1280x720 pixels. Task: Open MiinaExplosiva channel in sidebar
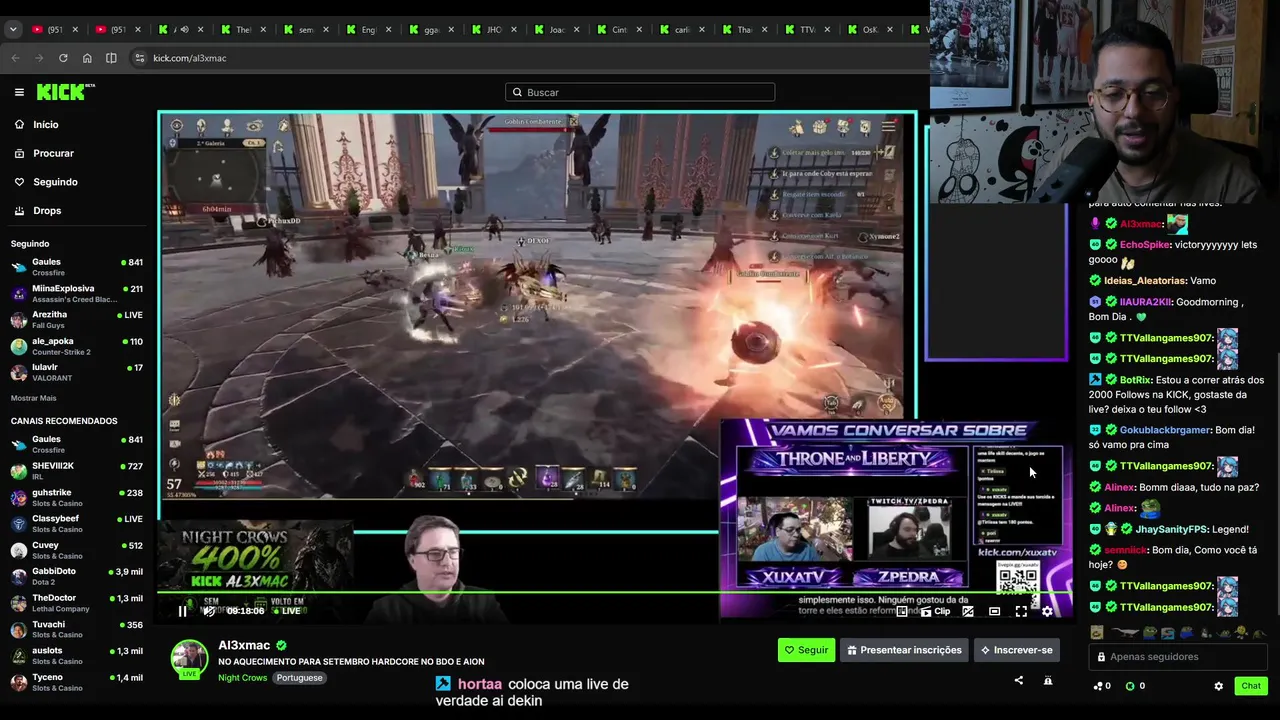click(x=76, y=293)
